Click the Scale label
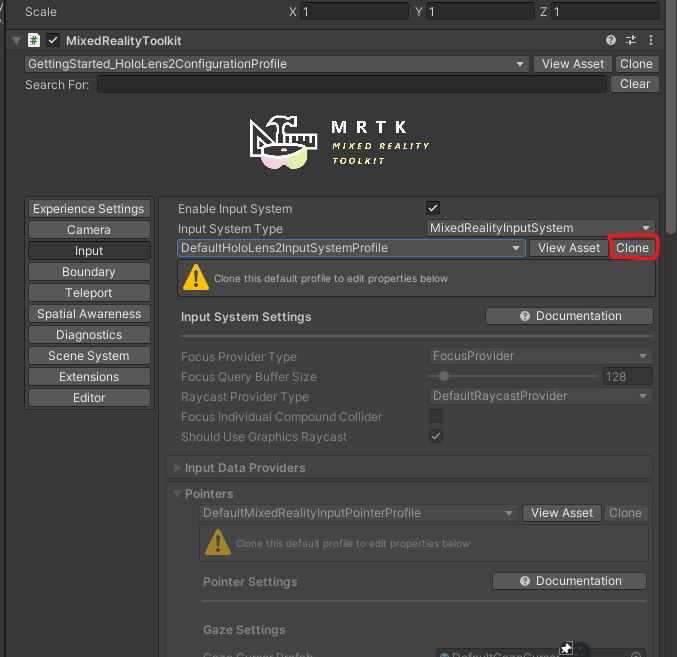This screenshot has width=677, height=657. [41, 12]
